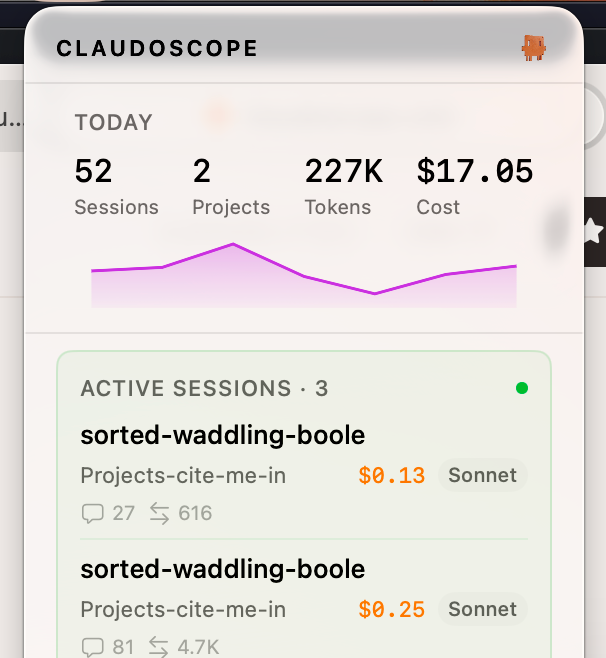The width and height of the screenshot is (606, 658).
Task: Open the first sorted-waddling-boole session
Action: [222, 436]
